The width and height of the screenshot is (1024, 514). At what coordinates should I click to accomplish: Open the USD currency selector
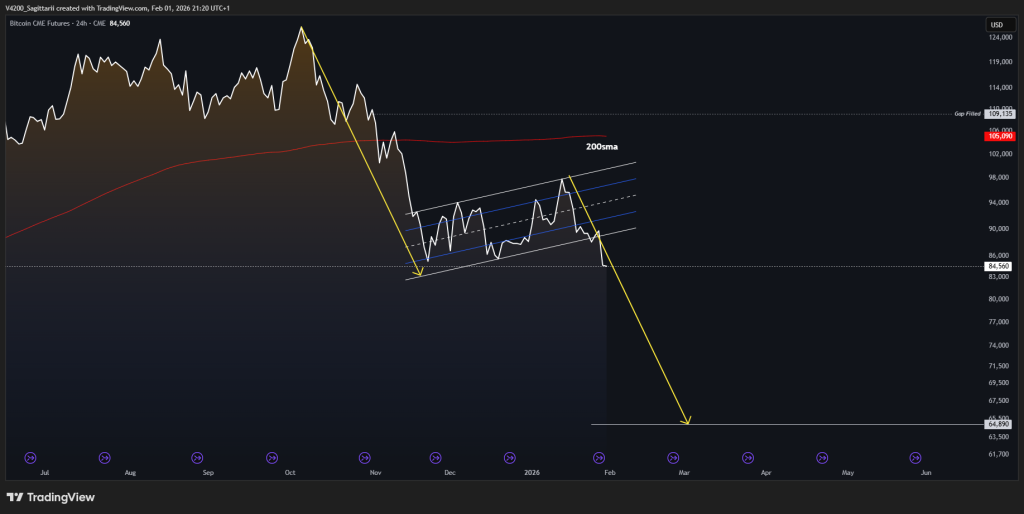996,24
